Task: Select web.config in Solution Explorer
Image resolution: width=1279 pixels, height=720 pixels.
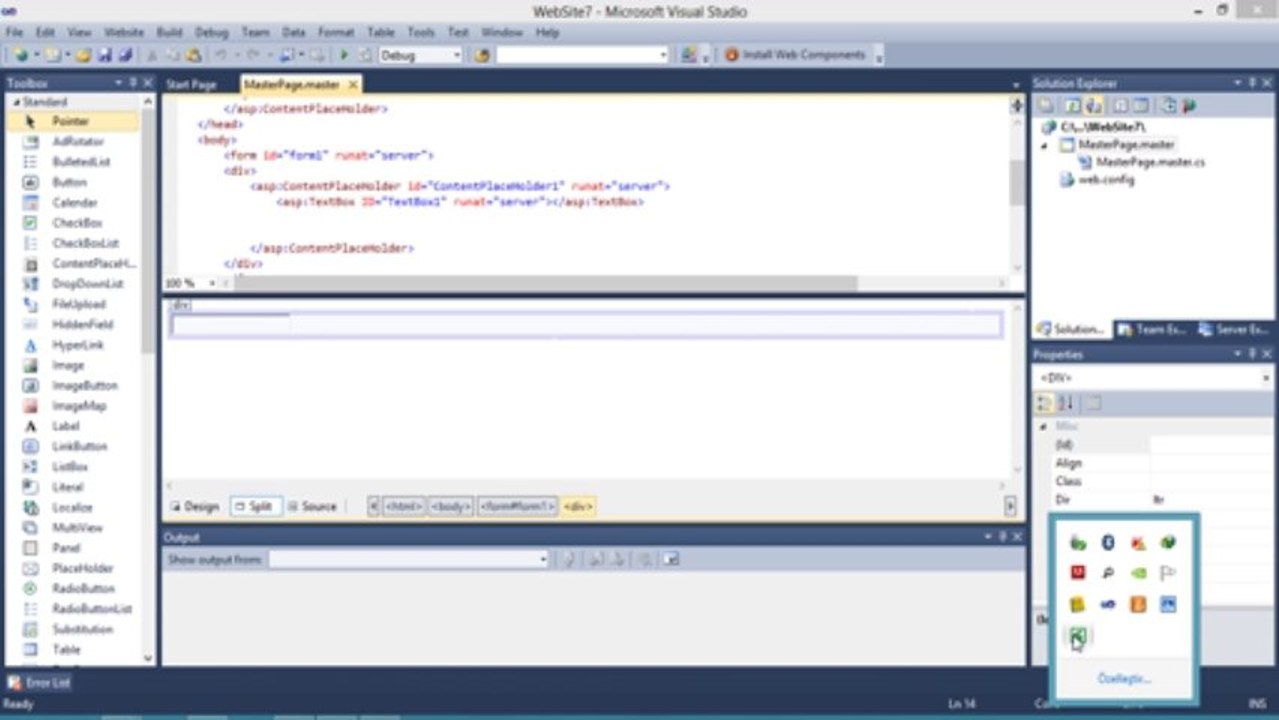Action: tap(1106, 181)
